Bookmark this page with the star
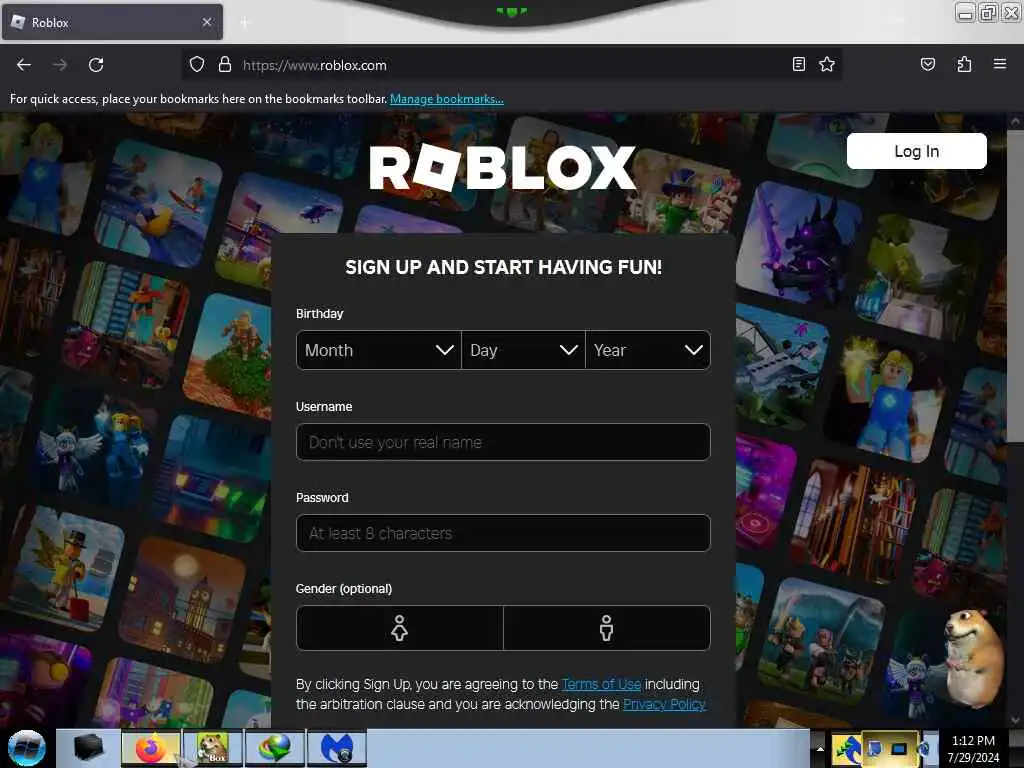 [x=827, y=64]
